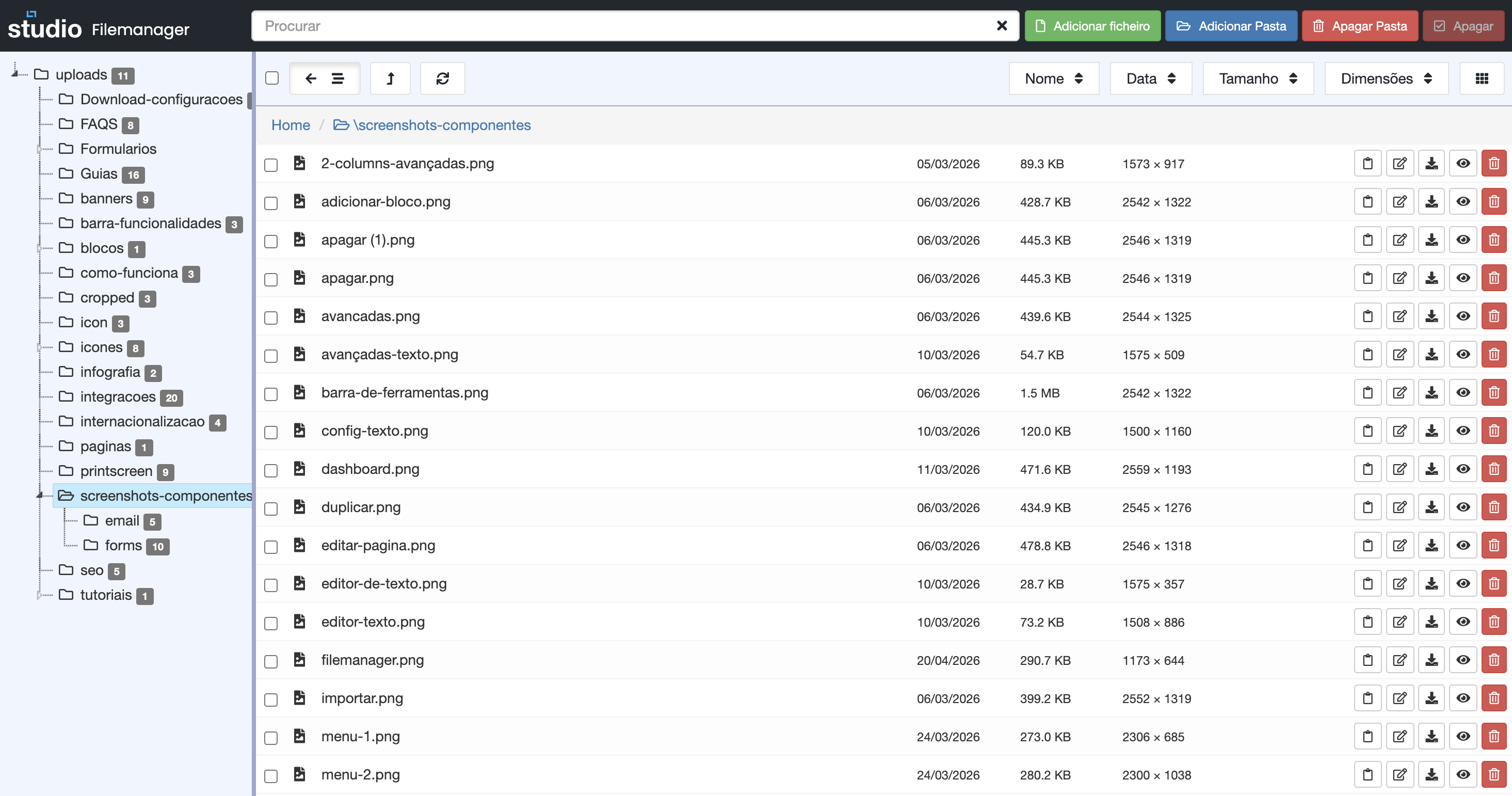Open the upload to parent folder icon

point(390,78)
